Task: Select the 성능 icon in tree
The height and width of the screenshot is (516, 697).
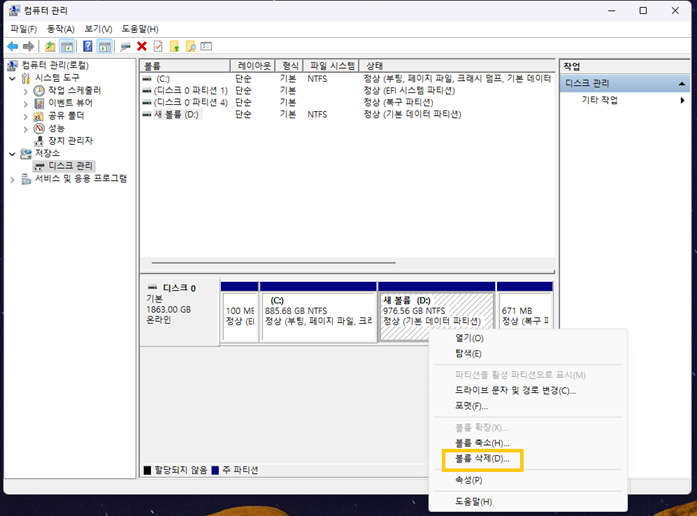Action: tap(39, 128)
